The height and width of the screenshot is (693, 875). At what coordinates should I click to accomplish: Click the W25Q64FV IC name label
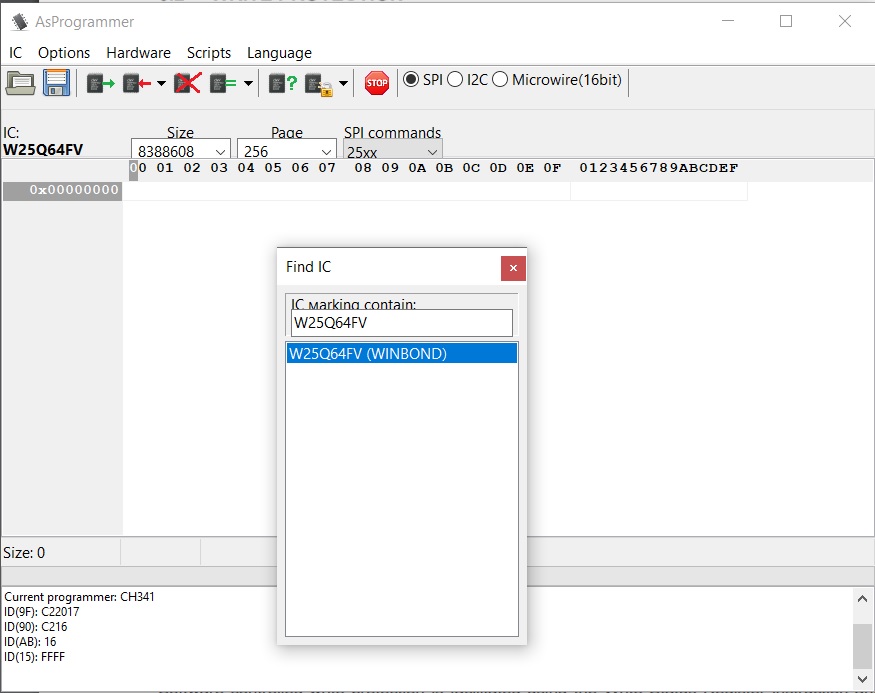click(43, 150)
